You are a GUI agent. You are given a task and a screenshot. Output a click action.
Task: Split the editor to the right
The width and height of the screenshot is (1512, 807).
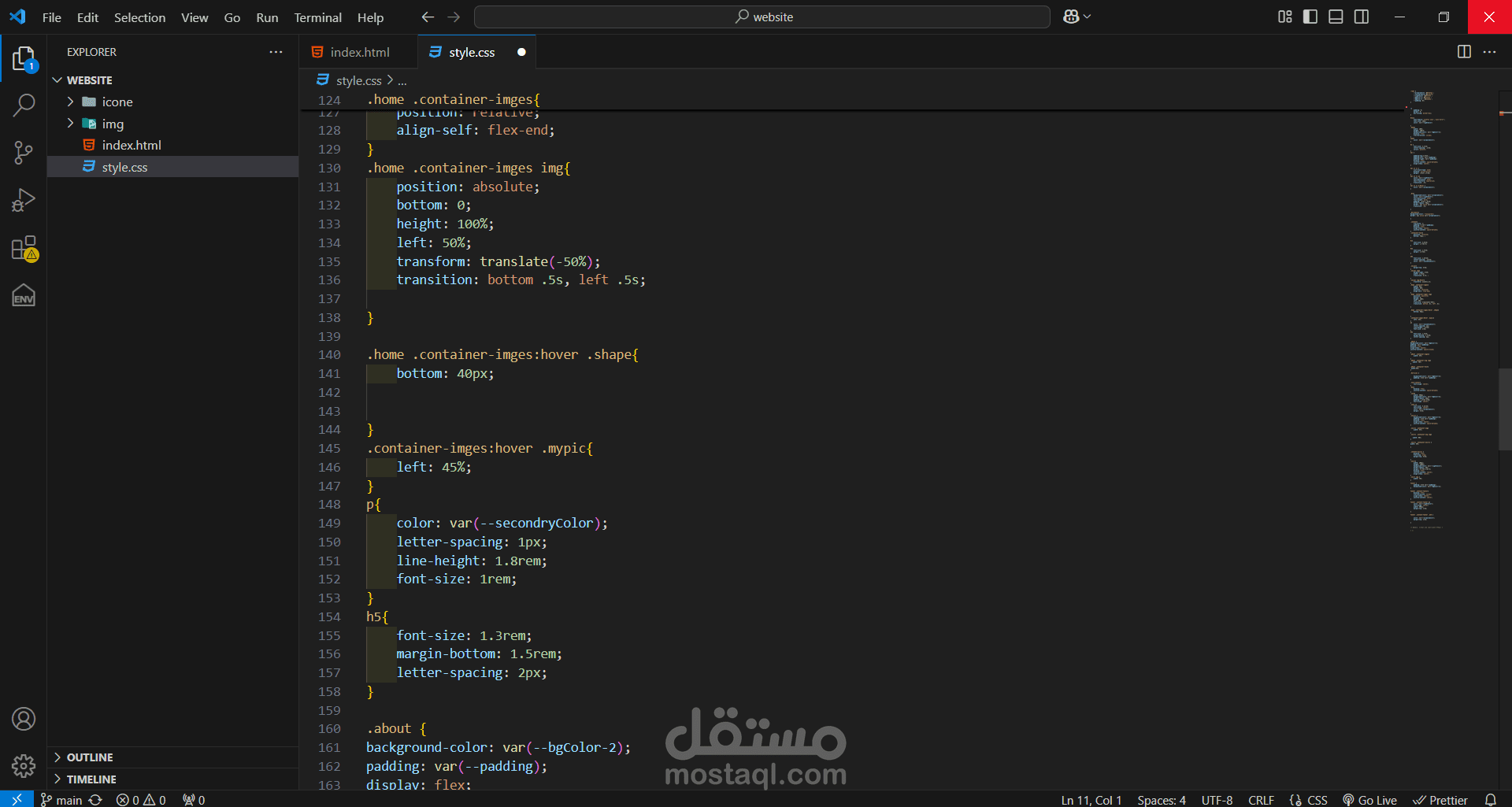click(1464, 51)
